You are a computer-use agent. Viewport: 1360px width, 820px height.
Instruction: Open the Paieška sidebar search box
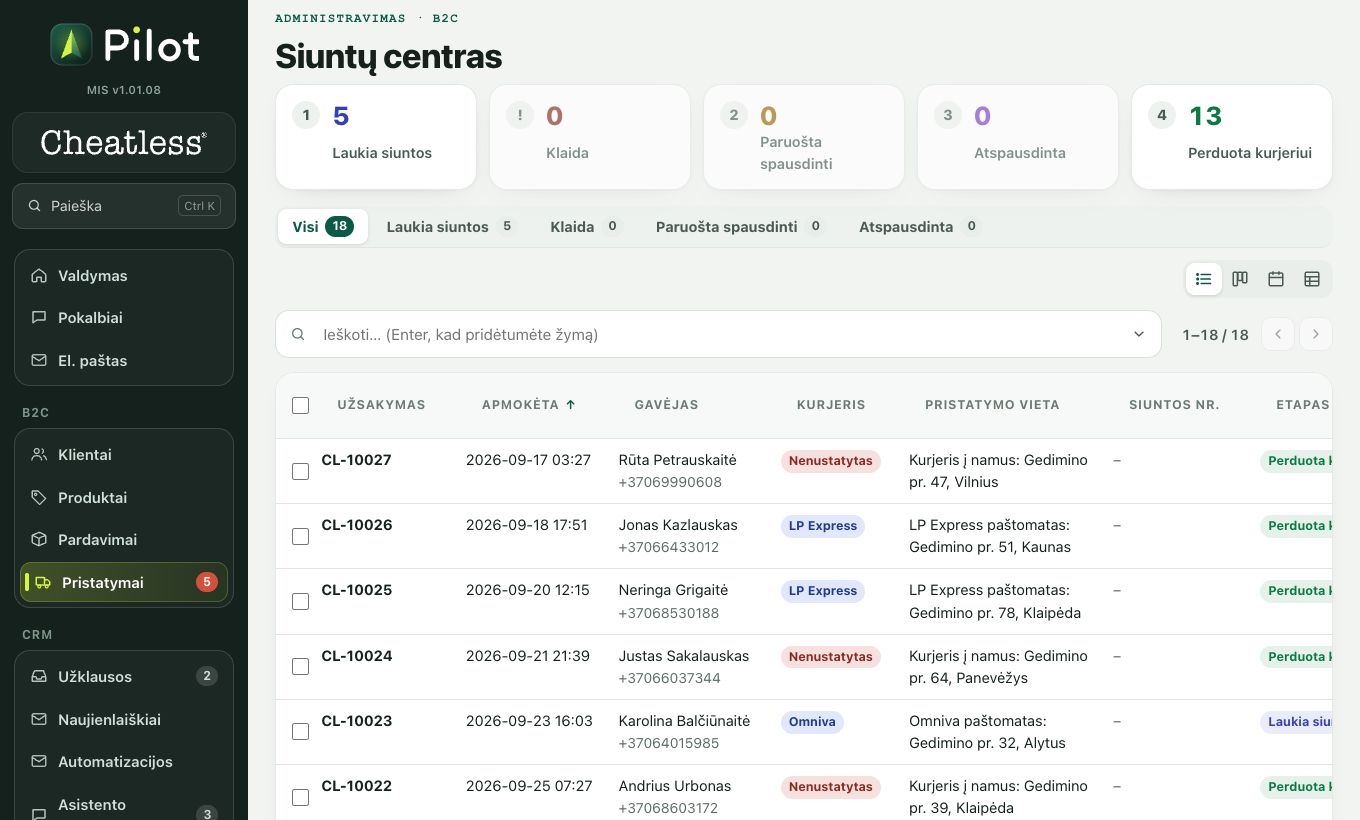pos(124,206)
